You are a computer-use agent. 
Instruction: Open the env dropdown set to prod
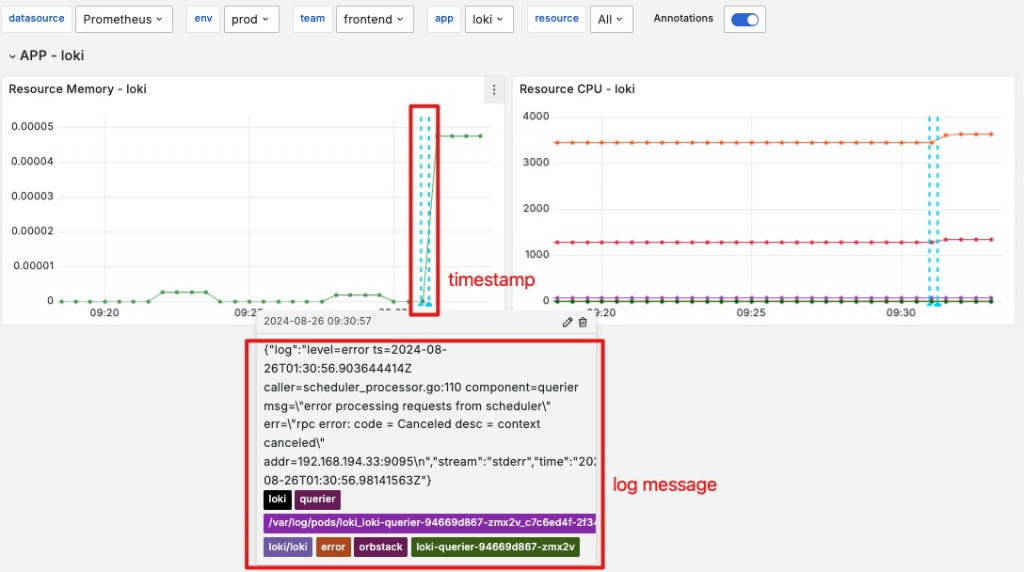tap(251, 20)
